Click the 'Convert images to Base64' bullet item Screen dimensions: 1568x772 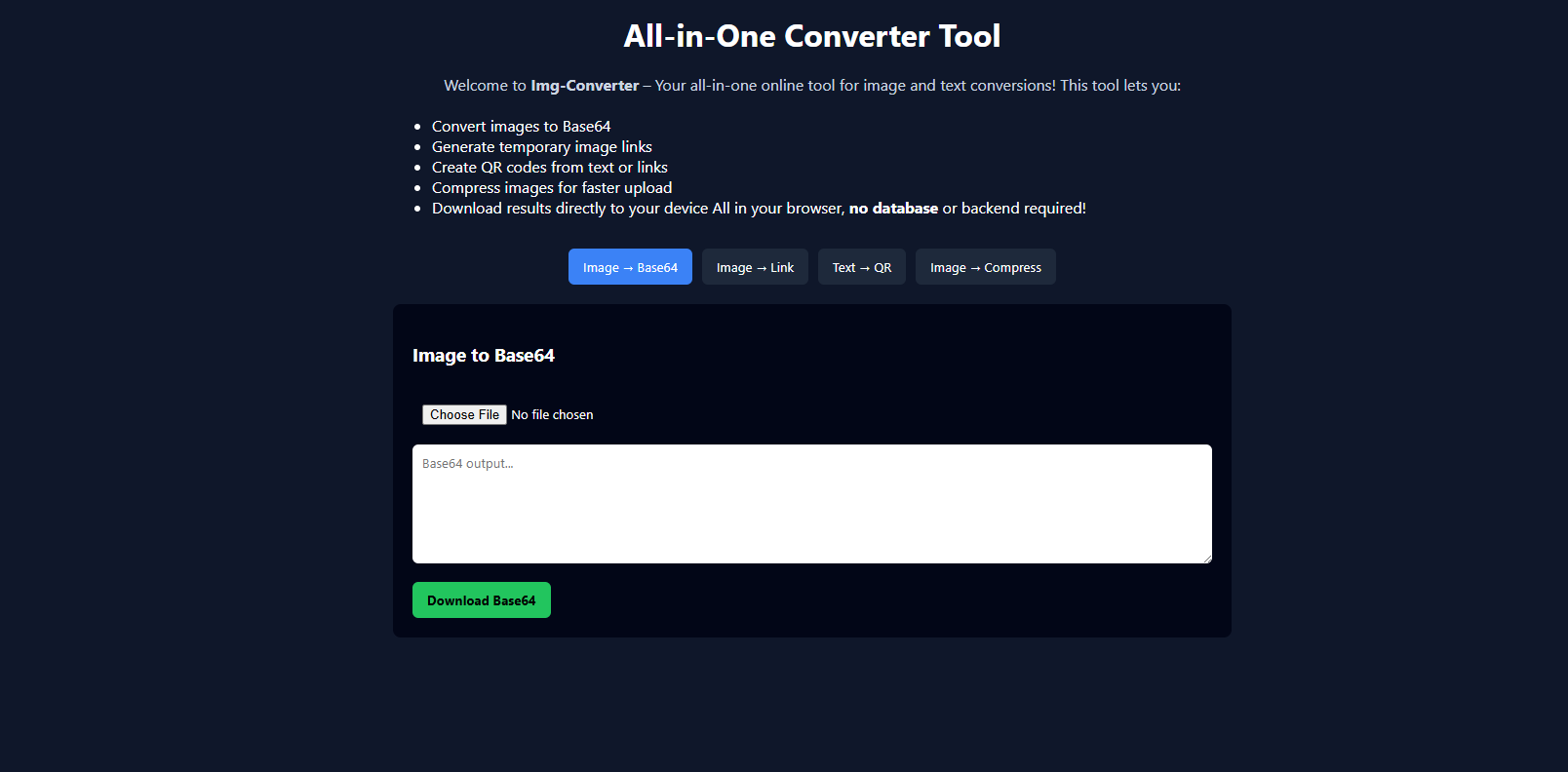pyautogui.click(x=521, y=127)
